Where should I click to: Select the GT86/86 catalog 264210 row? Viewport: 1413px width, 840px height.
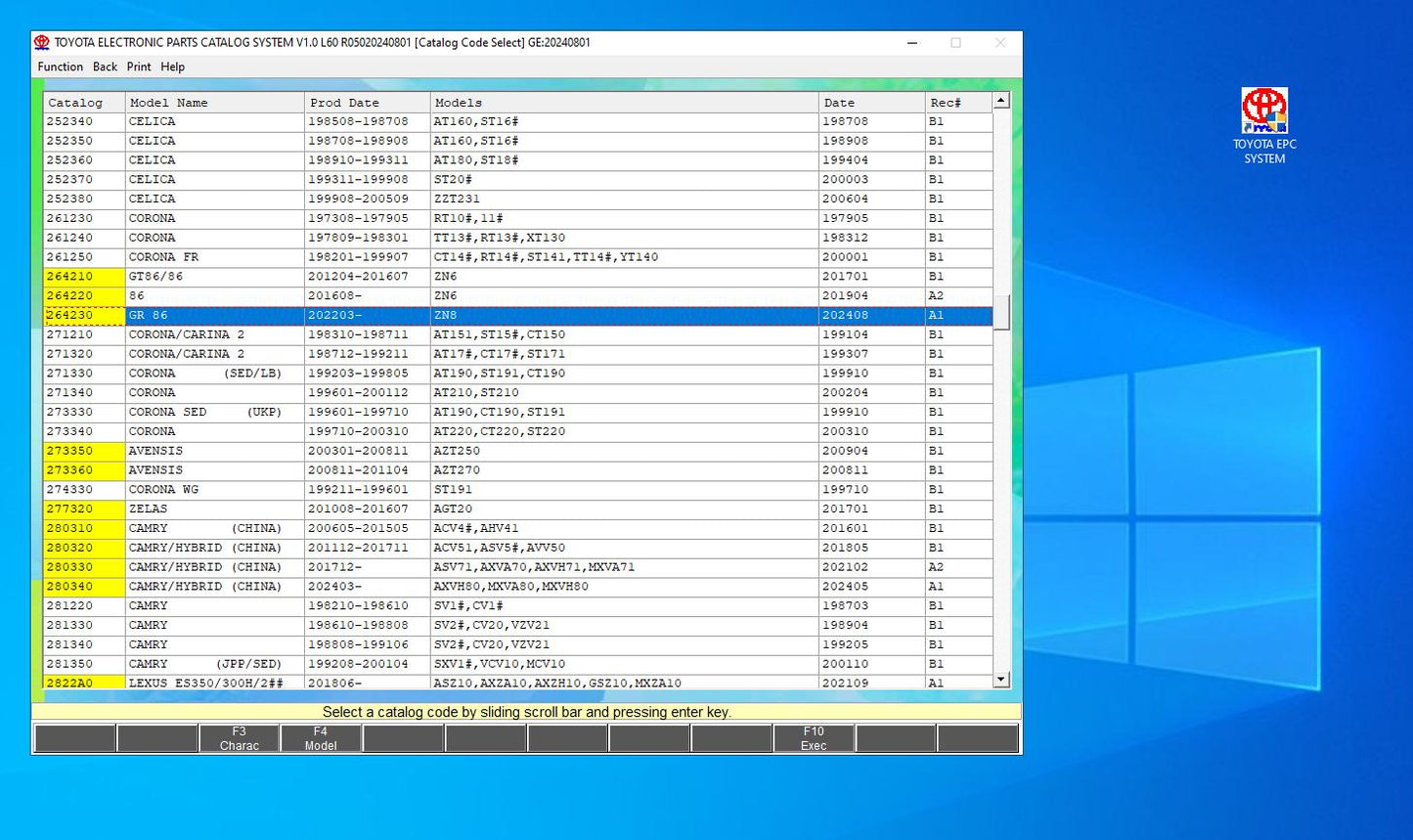[x=518, y=277]
